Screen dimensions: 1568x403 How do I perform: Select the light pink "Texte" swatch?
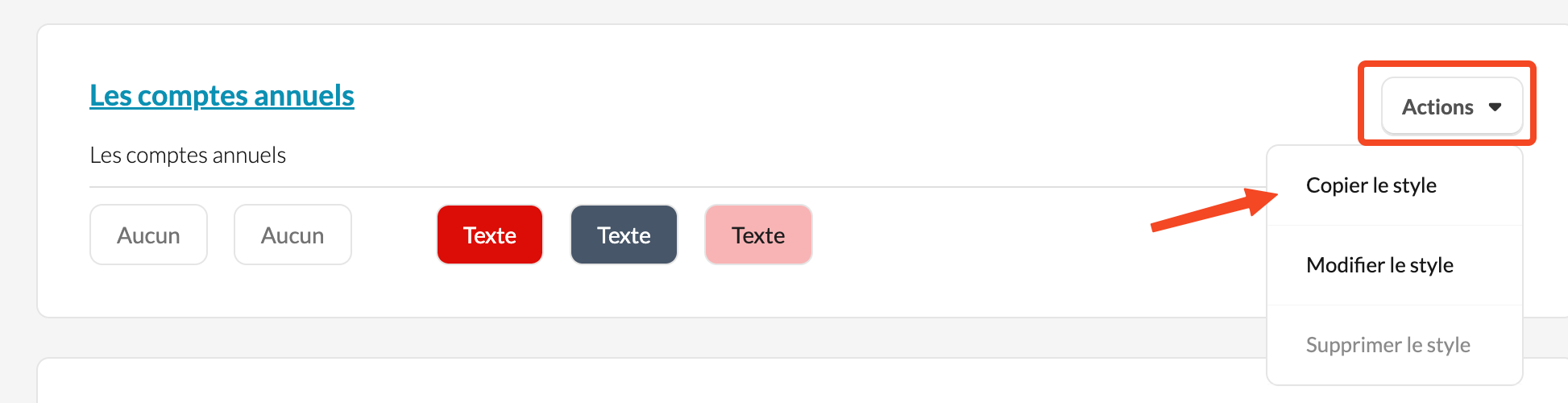[x=757, y=235]
